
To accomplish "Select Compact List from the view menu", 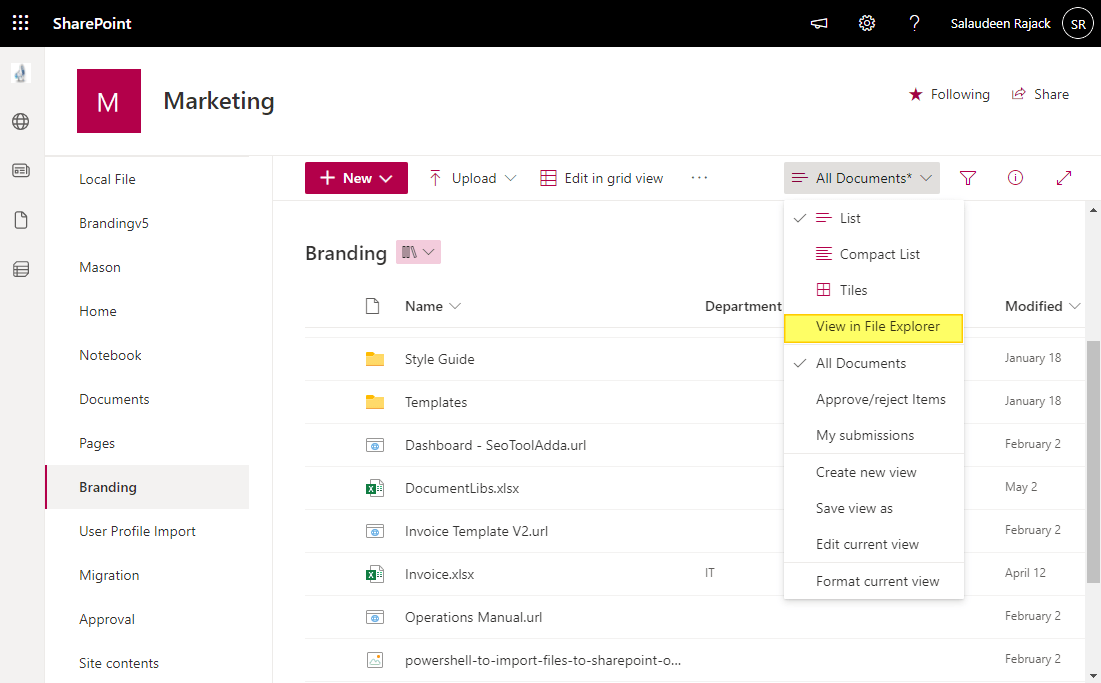I will (x=873, y=254).
